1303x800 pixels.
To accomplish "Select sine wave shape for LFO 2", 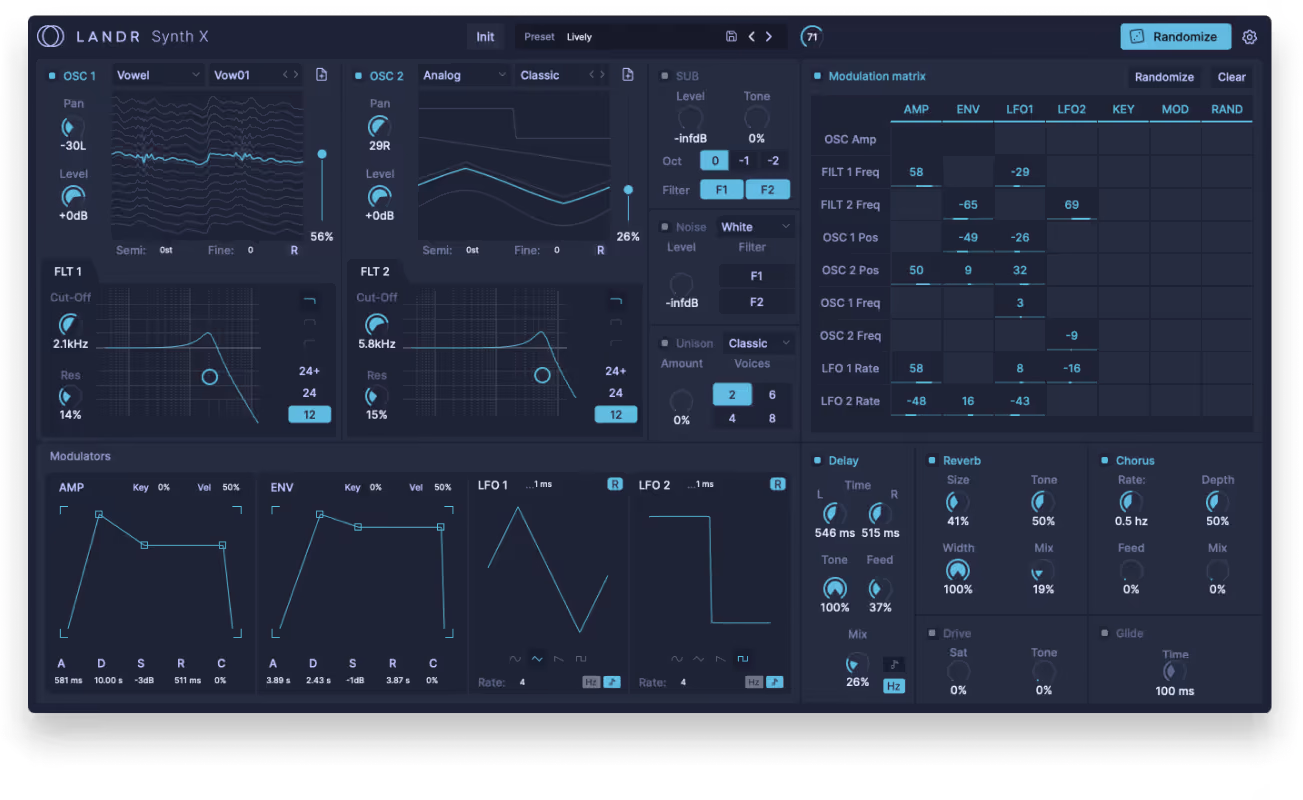I will click(x=676, y=659).
